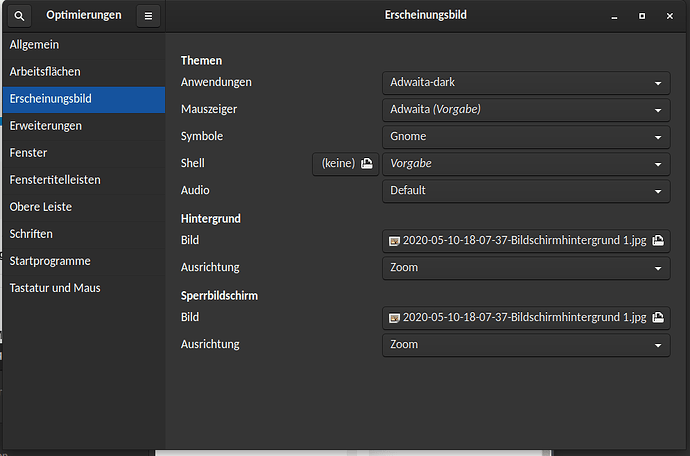Viewport: 690px width, 456px height.
Task: Go to Erweiterungen section
Action: tap(45, 126)
